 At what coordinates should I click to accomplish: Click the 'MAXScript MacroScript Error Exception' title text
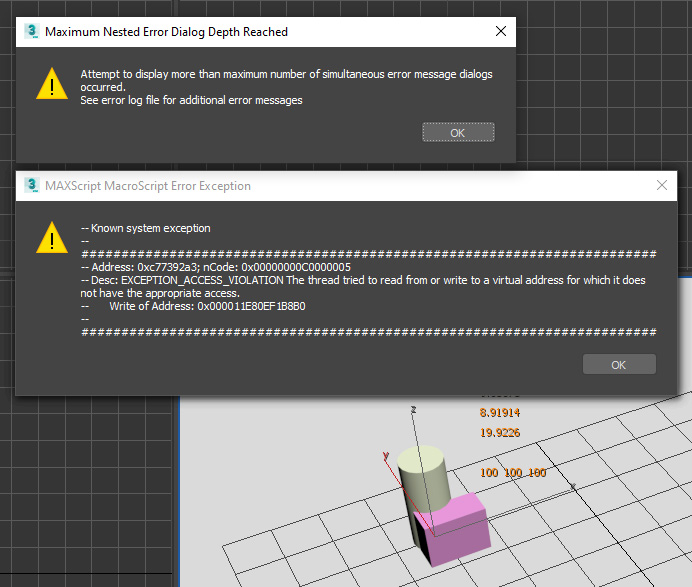(x=148, y=186)
